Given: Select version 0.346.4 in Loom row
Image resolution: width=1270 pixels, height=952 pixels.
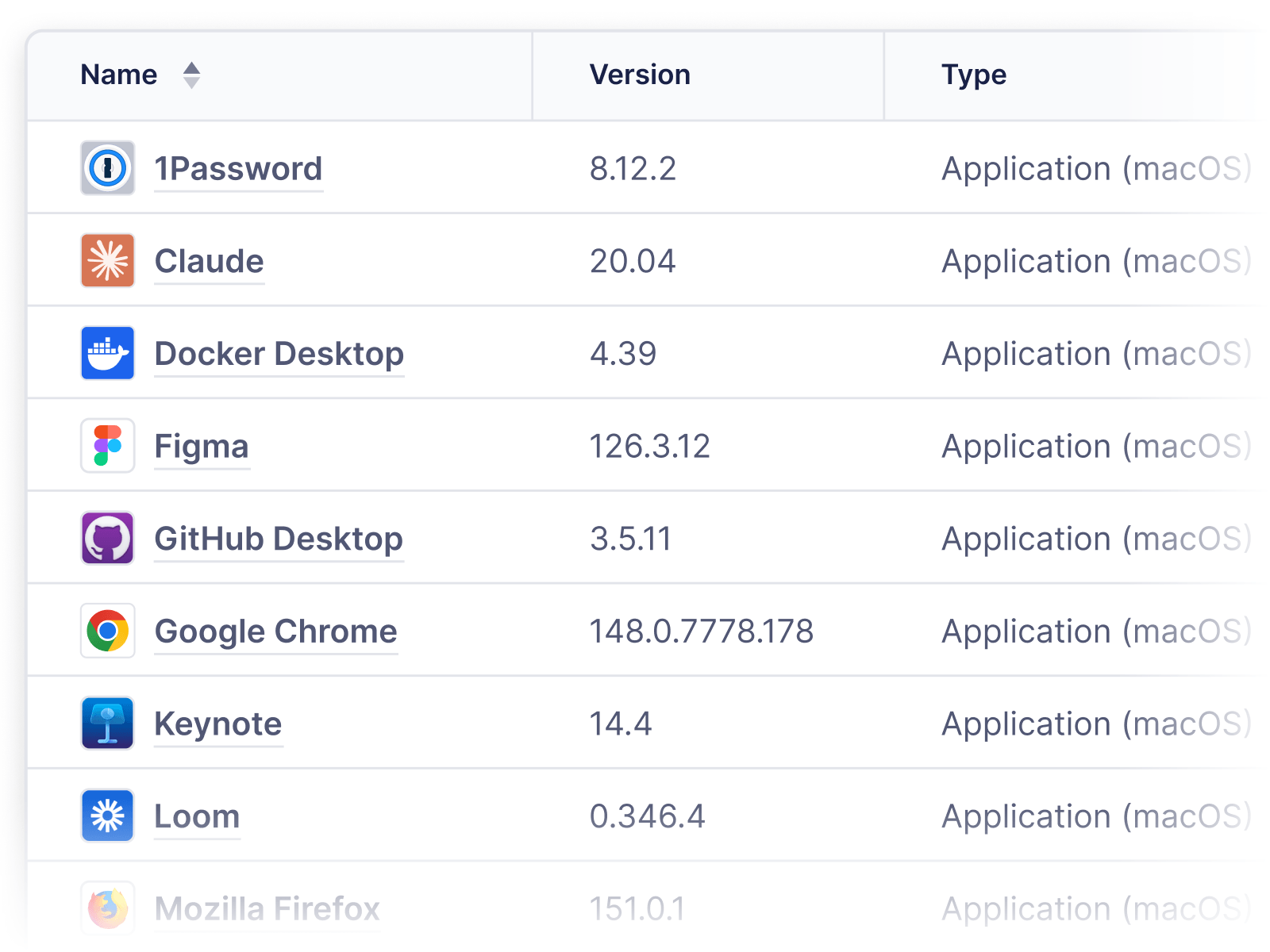Looking at the screenshot, I should [x=647, y=817].
